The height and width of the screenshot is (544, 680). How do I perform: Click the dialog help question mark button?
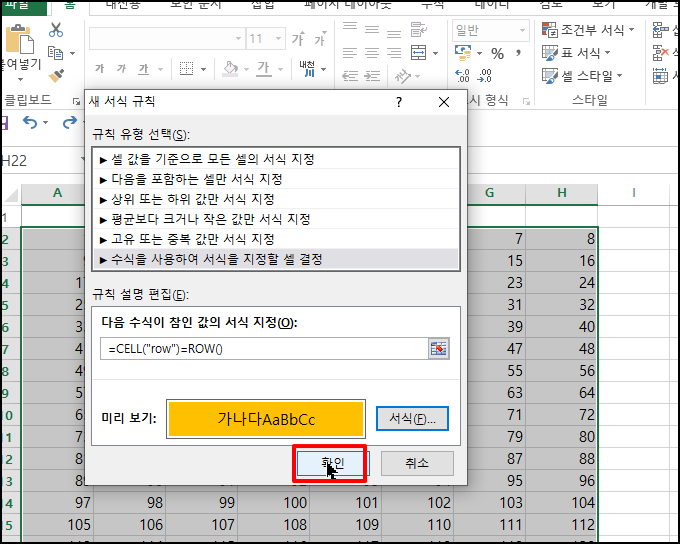399,102
